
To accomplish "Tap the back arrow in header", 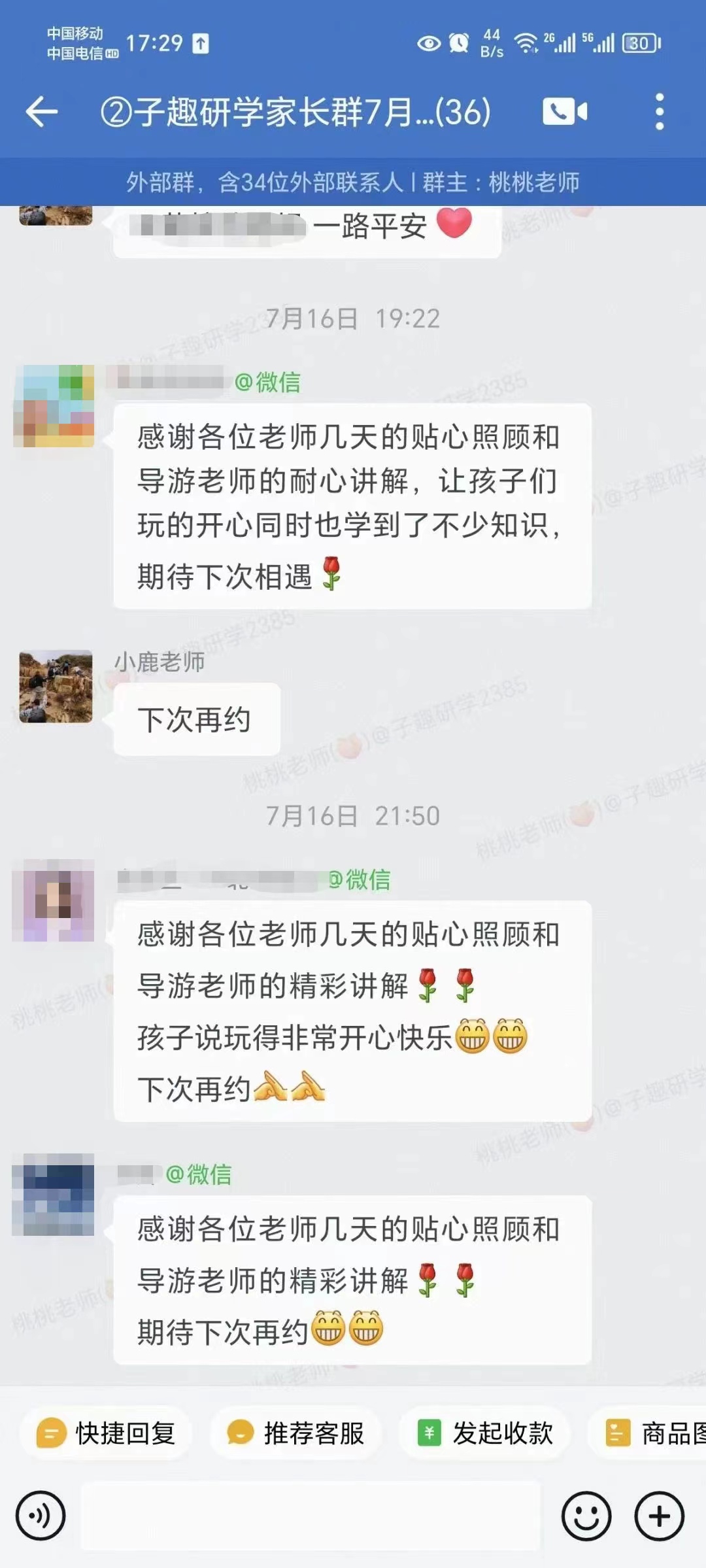I will [x=42, y=112].
